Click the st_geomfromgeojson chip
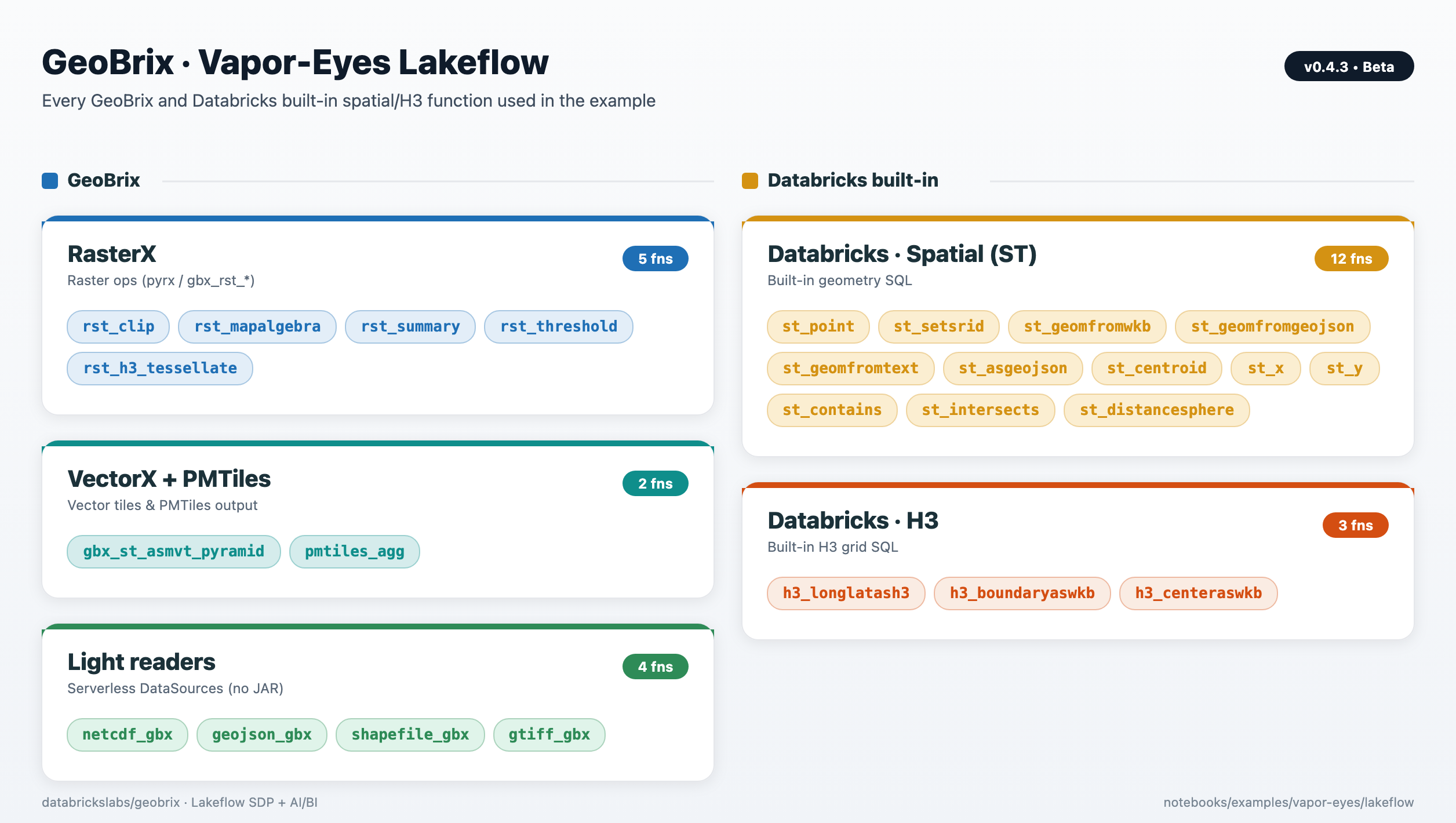This screenshot has height=823, width=1456. 1273,327
